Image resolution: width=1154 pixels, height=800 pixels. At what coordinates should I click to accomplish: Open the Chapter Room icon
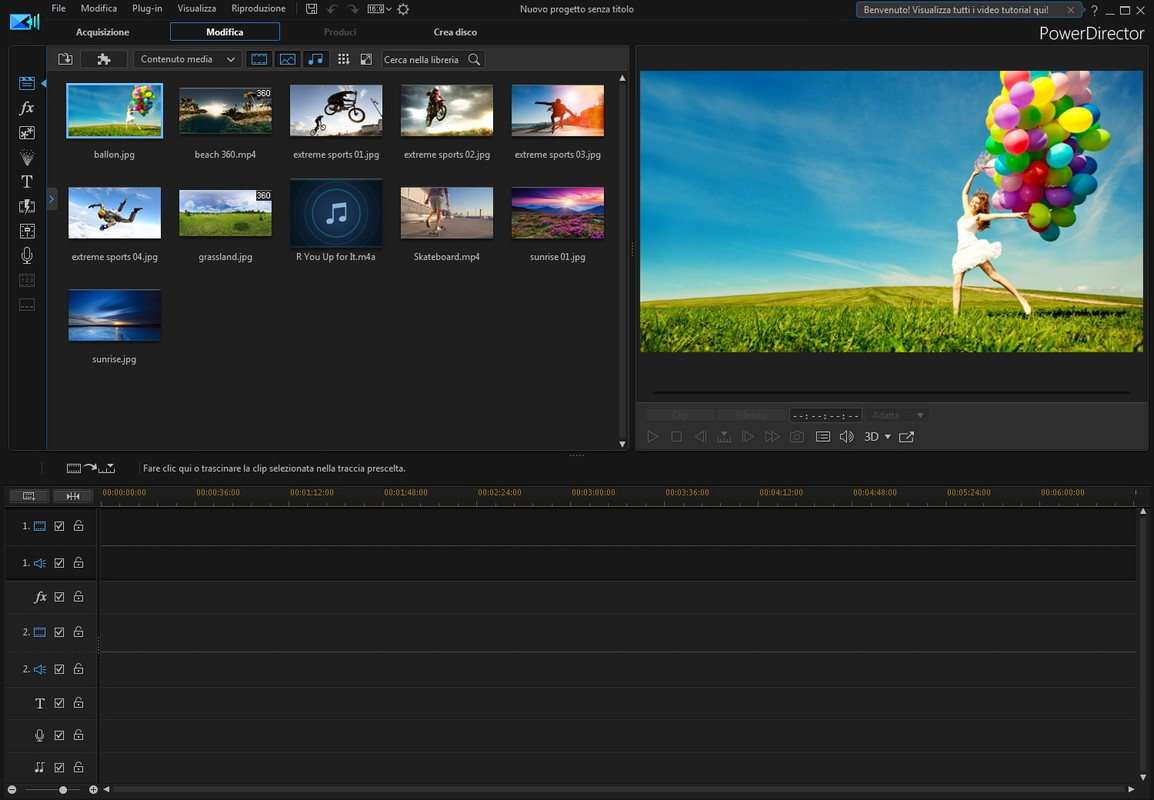(26, 280)
